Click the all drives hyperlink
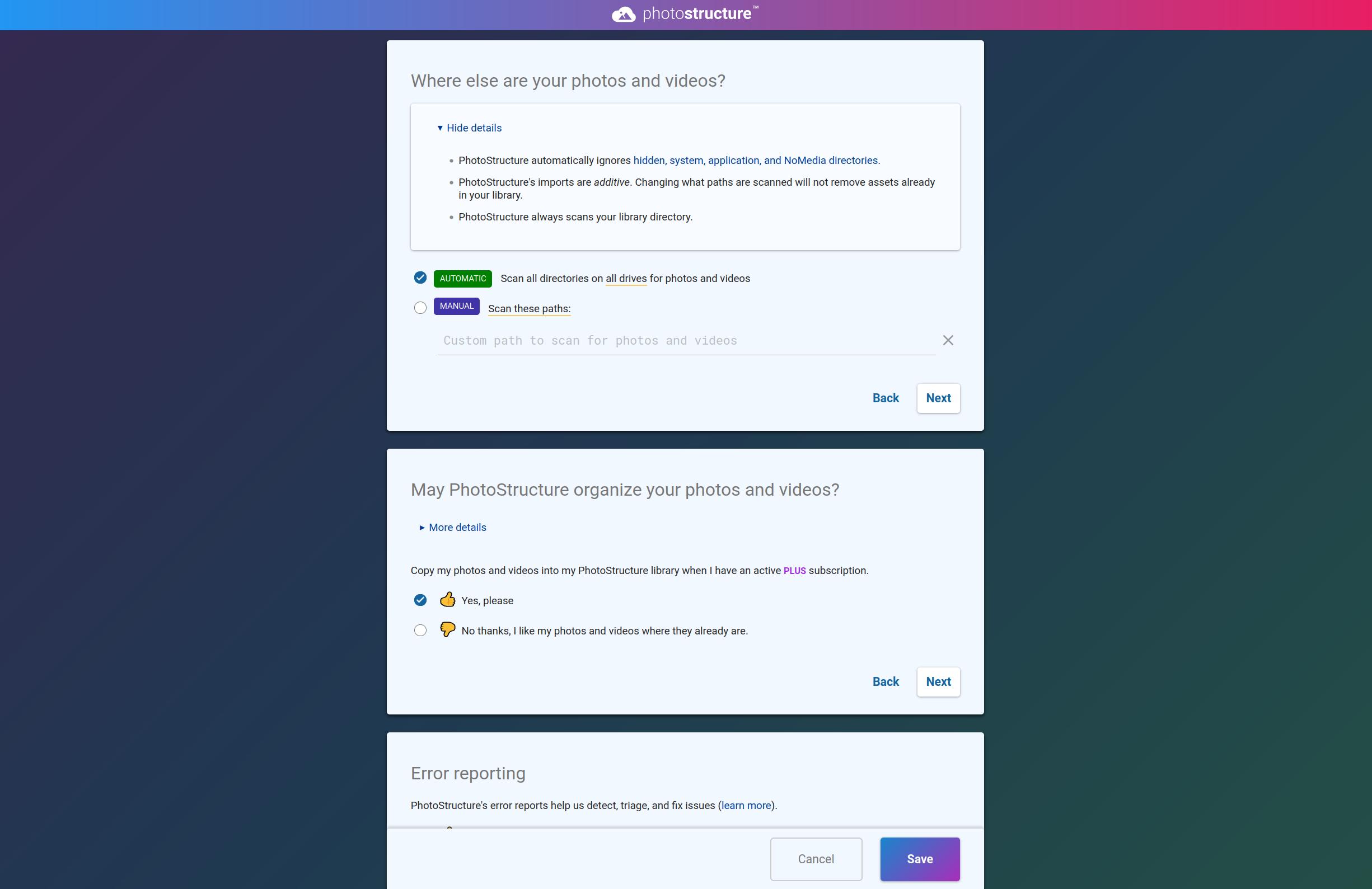Image resolution: width=1372 pixels, height=889 pixels. (626, 278)
